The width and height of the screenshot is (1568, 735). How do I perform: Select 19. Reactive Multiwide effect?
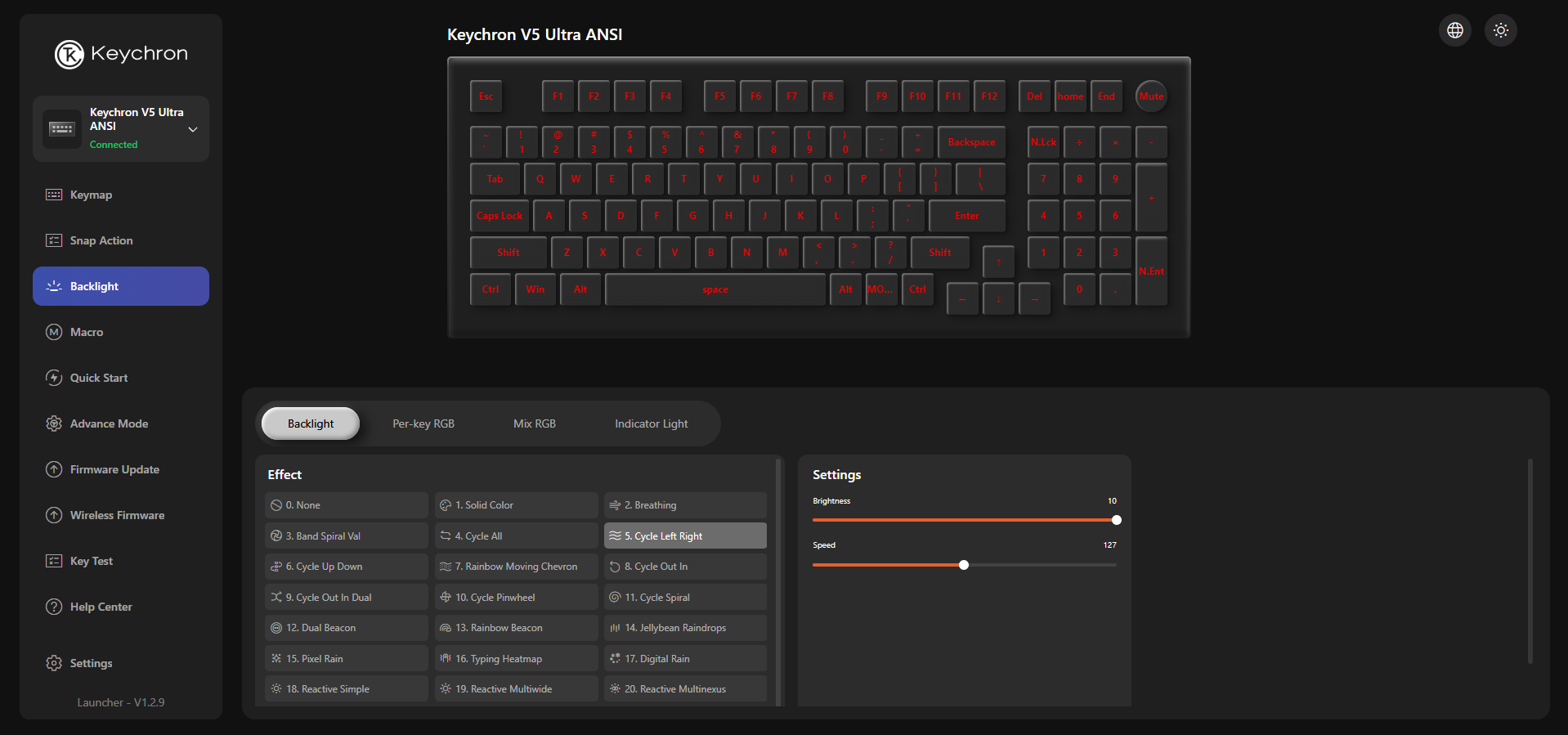pos(517,688)
